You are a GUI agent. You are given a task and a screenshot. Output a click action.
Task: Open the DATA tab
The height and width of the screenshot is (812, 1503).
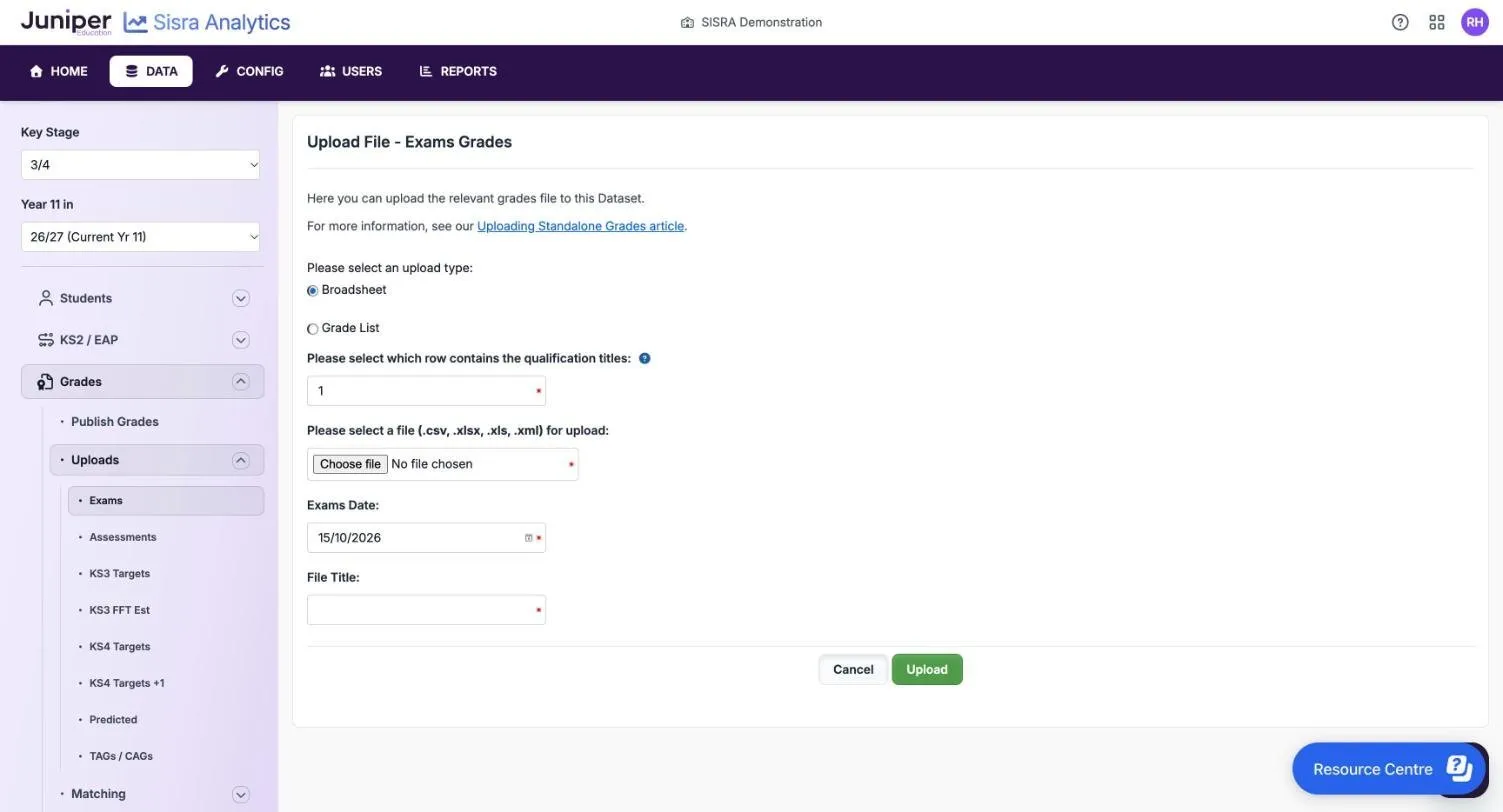pyautogui.click(x=151, y=71)
